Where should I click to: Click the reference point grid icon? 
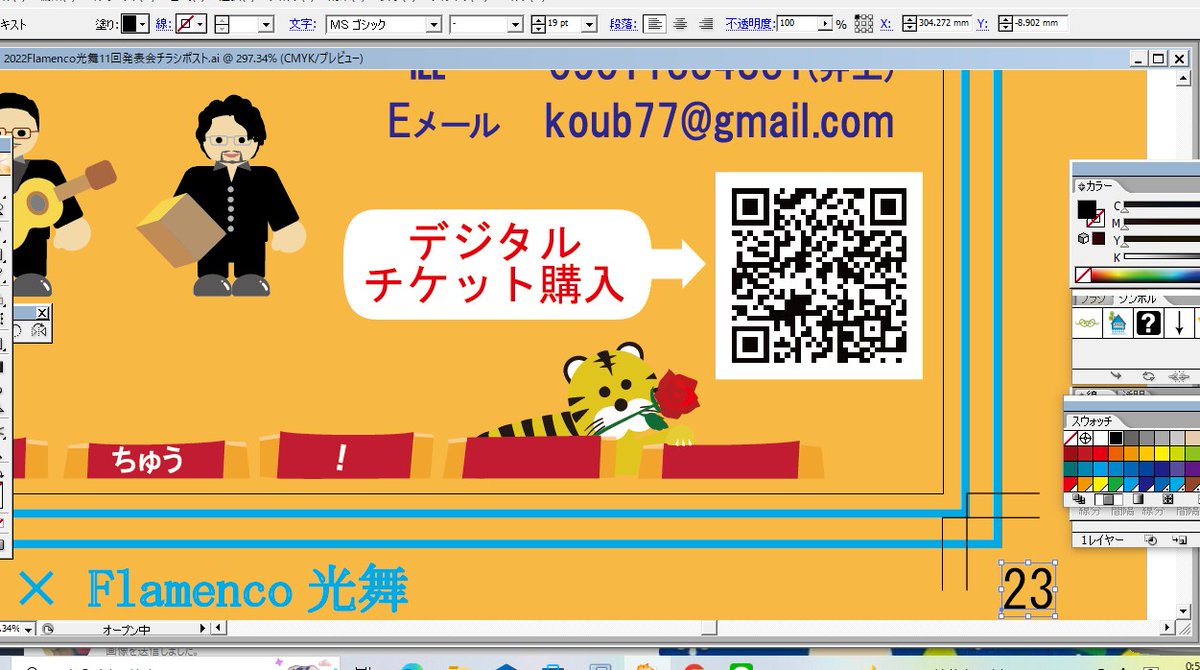(x=863, y=23)
